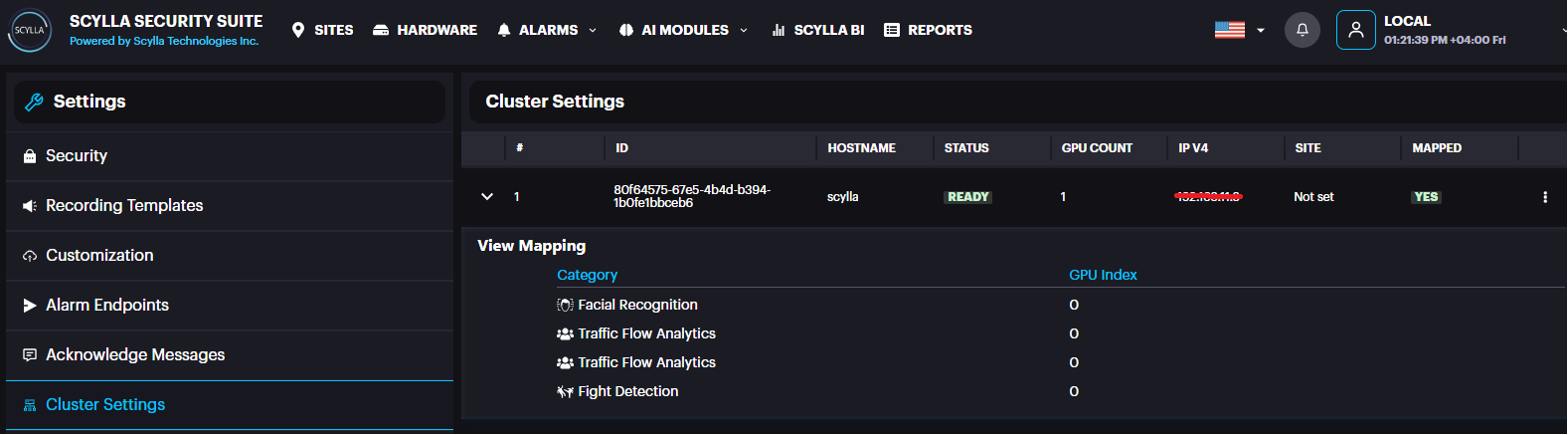Select Recording Templates in sidebar

[x=124, y=206]
